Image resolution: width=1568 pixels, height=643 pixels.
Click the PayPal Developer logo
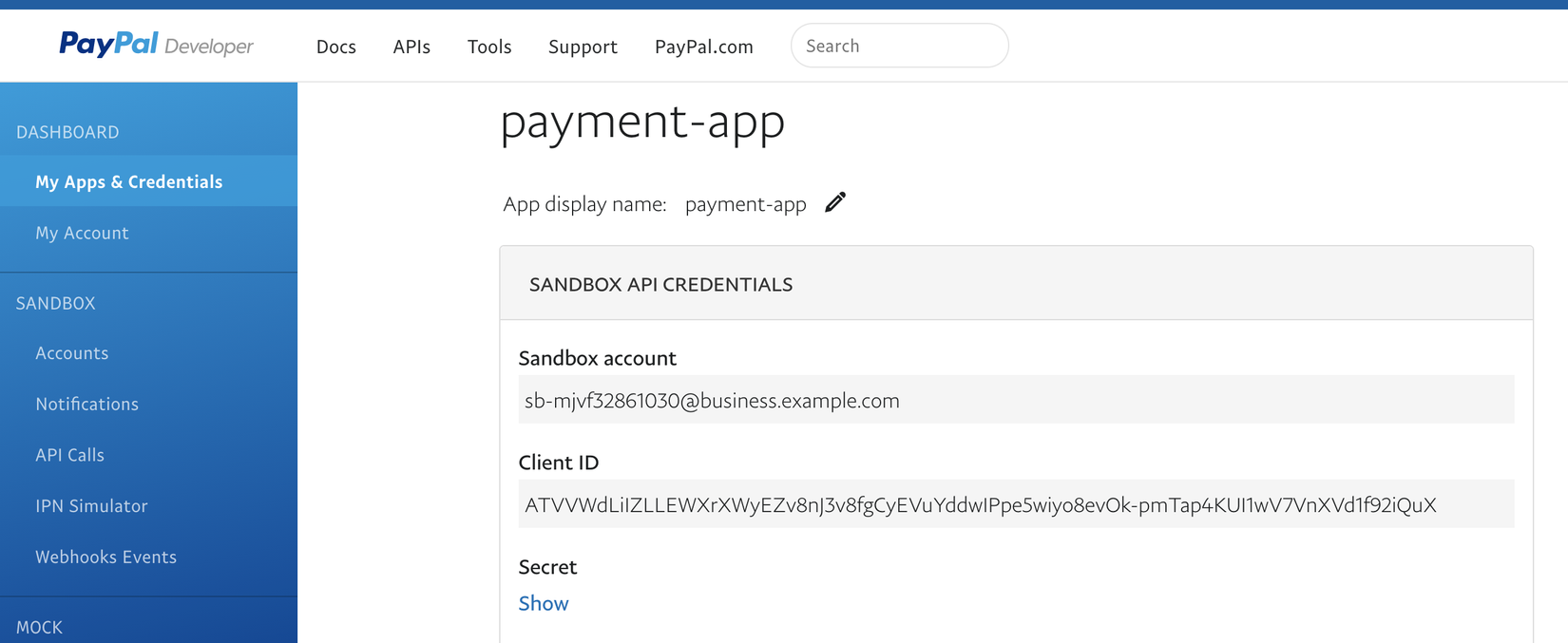coord(156,45)
